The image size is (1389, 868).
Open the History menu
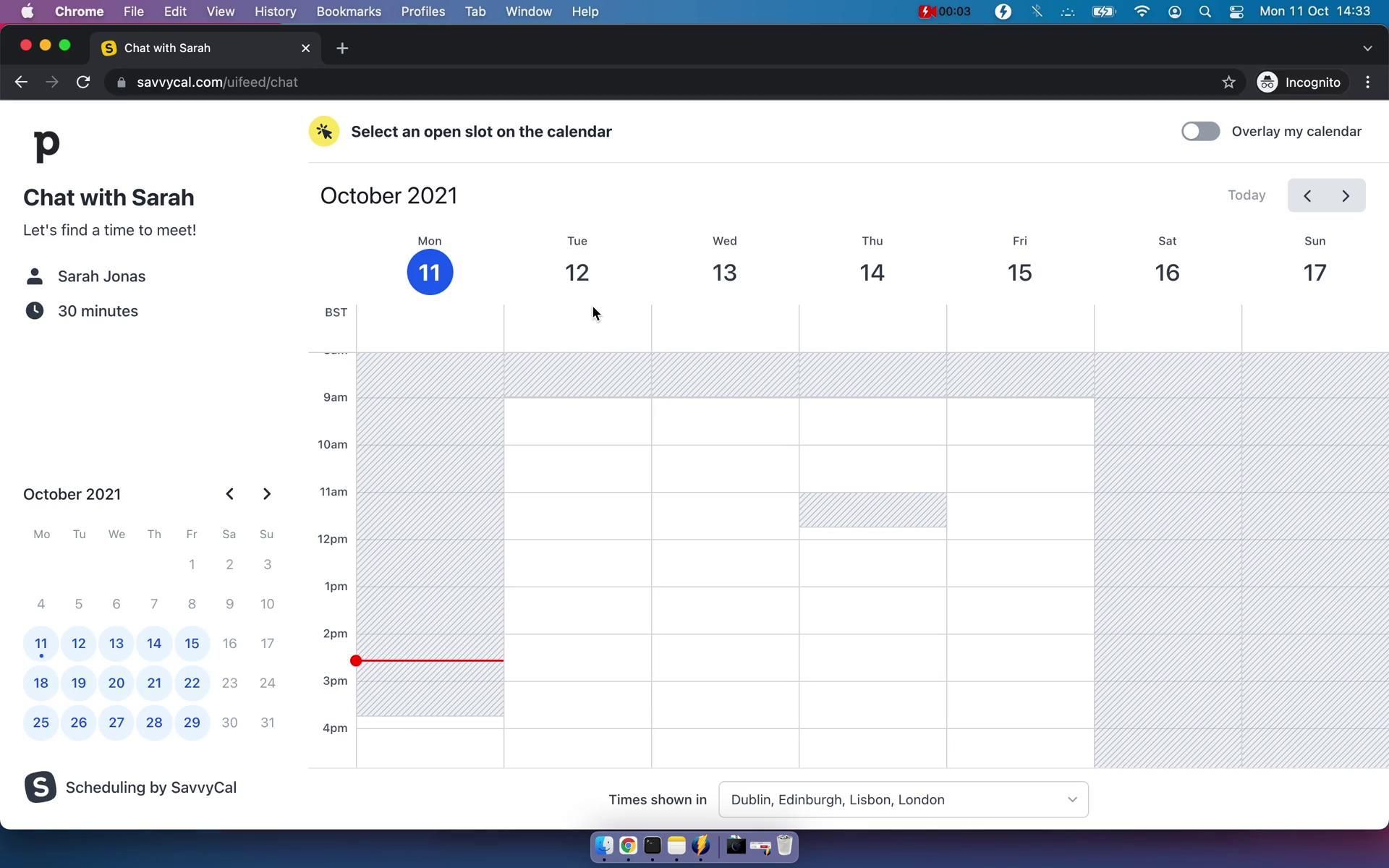pyautogui.click(x=275, y=12)
